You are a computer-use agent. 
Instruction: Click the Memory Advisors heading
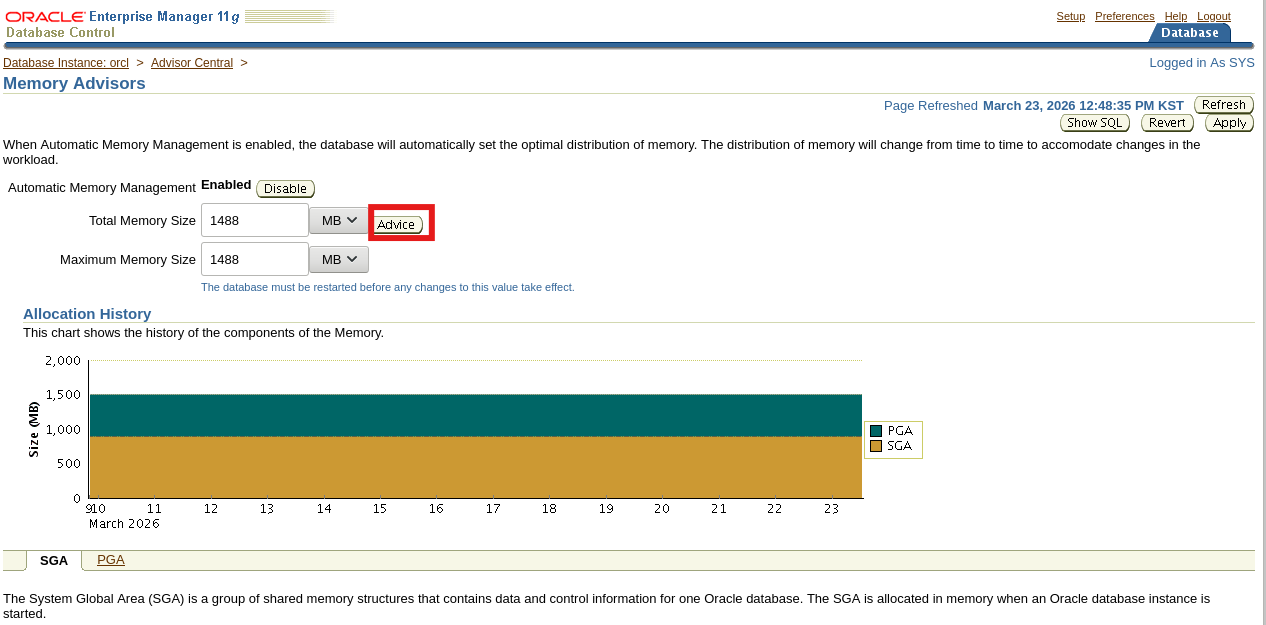click(x=74, y=84)
